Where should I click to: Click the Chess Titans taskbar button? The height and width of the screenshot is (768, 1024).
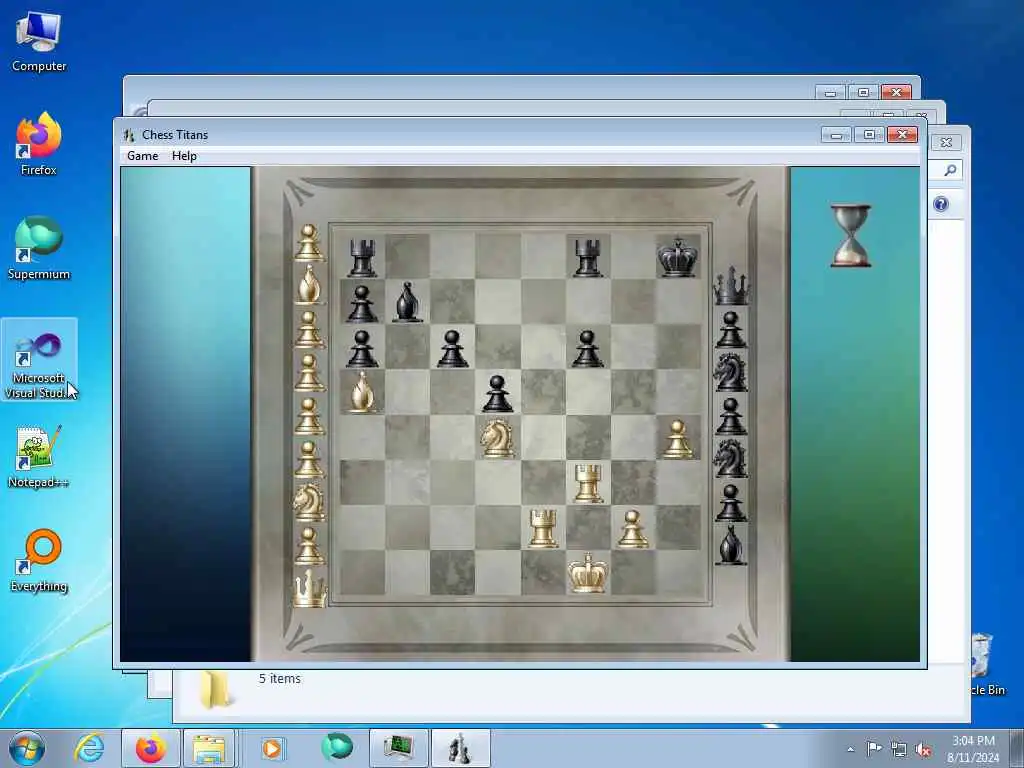point(461,748)
